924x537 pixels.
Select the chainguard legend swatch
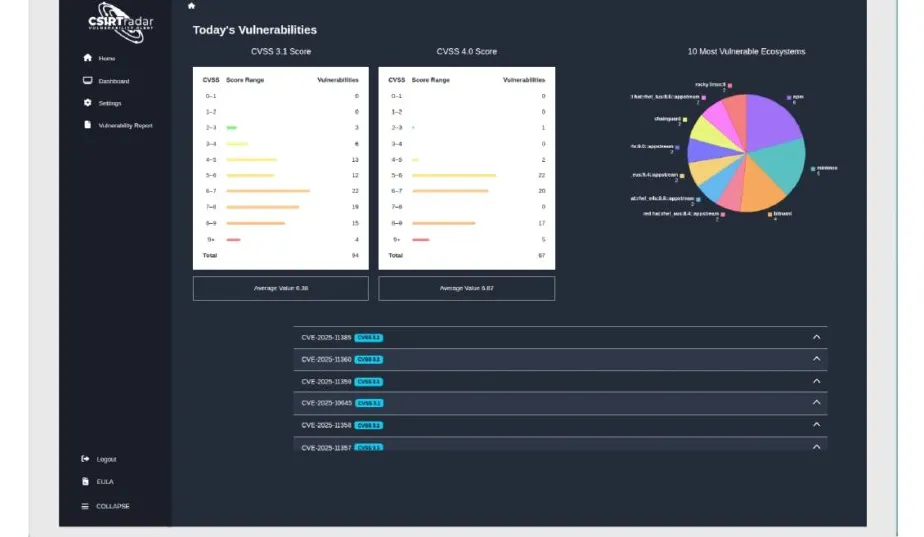point(685,120)
